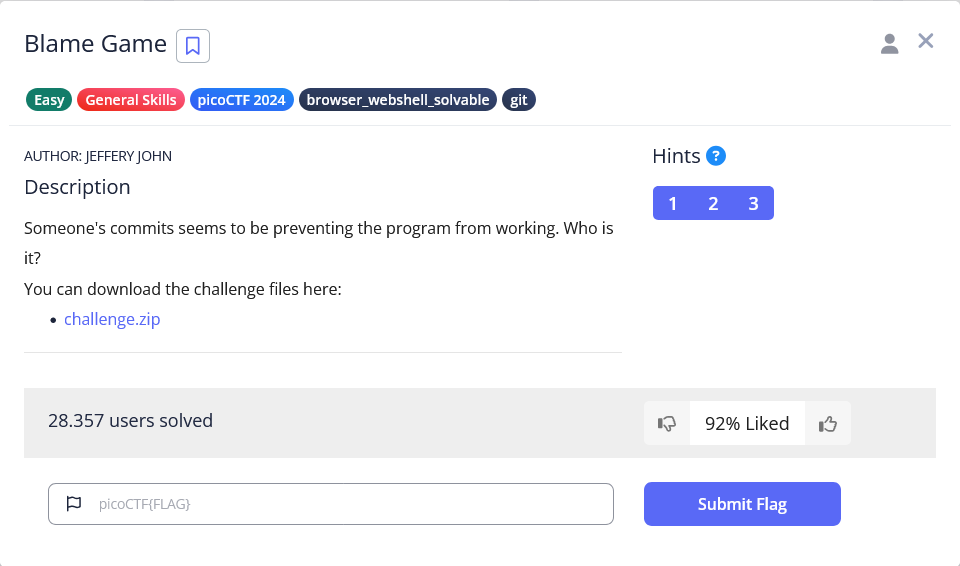
Task: Click the user profile silhouette icon
Action: [x=889, y=43]
